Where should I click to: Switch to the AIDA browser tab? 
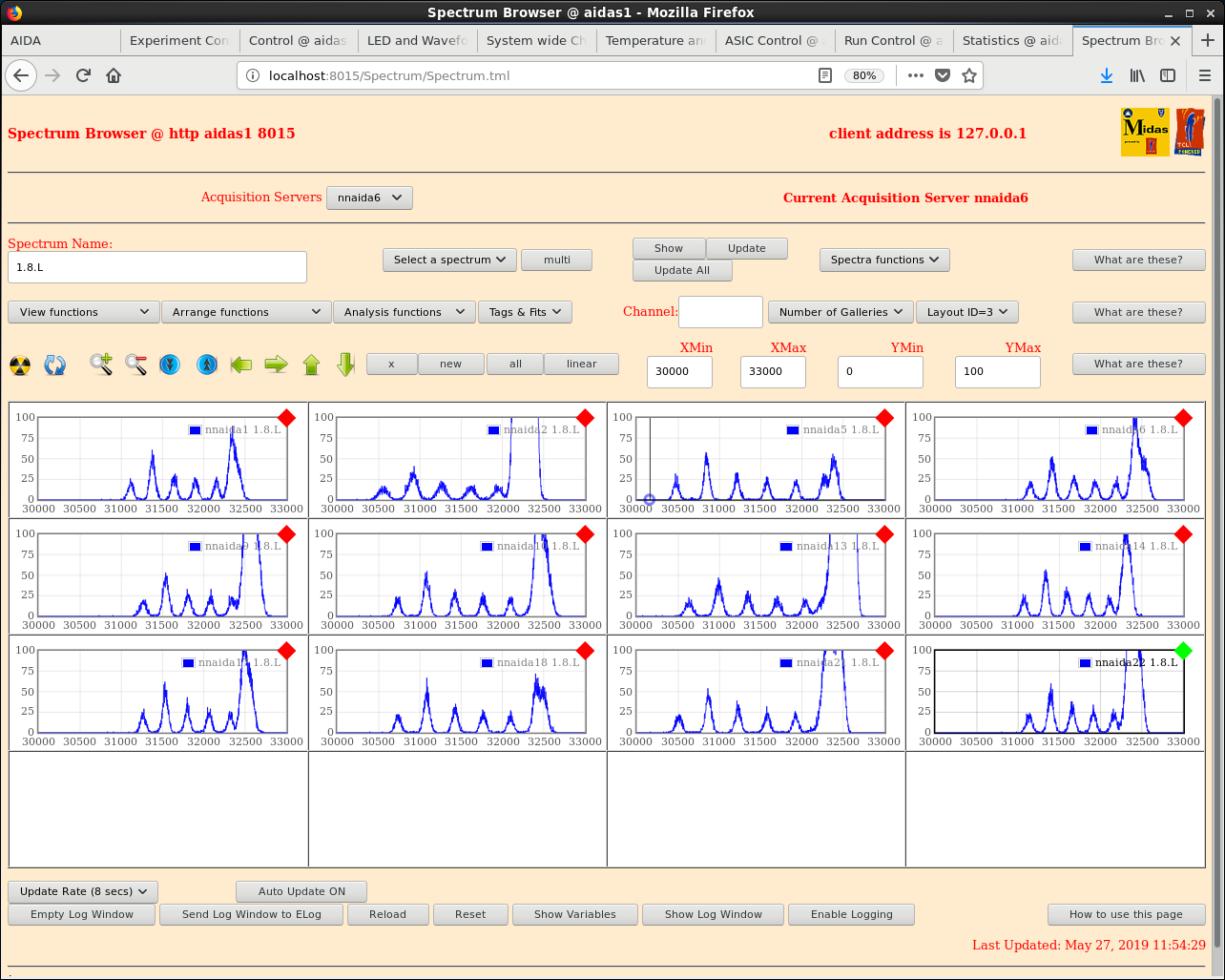click(59, 40)
